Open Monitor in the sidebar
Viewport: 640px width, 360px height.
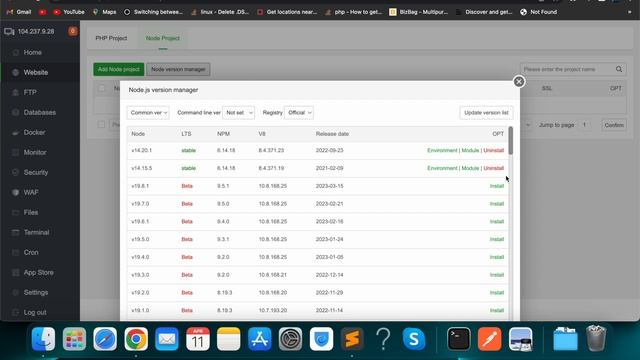point(35,152)
